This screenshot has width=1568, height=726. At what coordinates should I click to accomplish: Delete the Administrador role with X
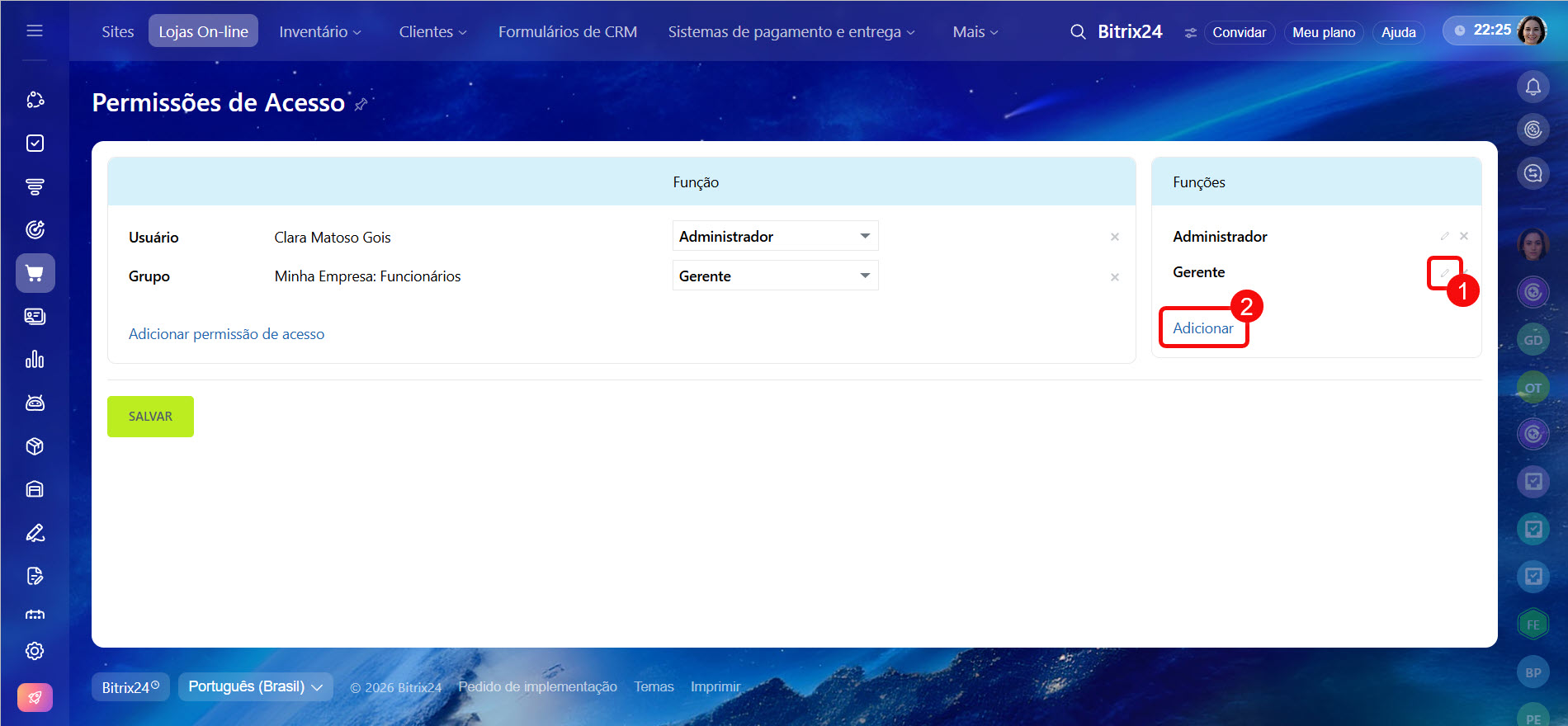1464,236
